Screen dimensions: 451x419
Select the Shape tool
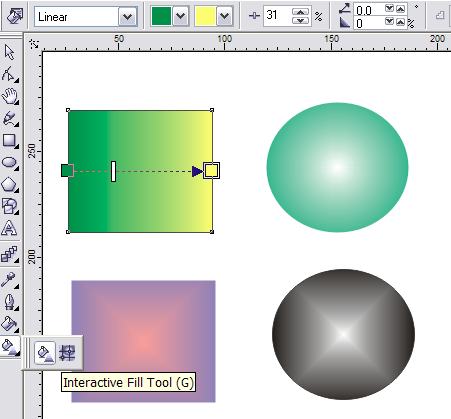[9, 74]
